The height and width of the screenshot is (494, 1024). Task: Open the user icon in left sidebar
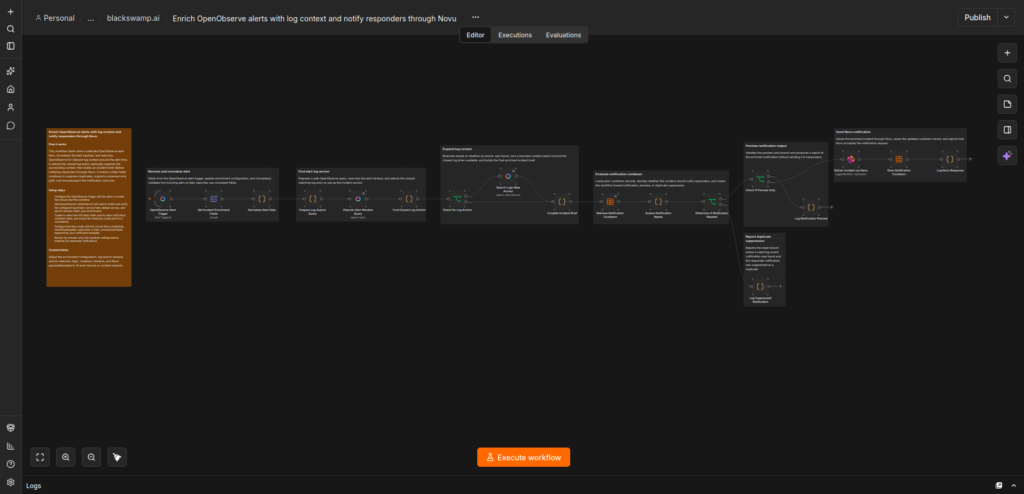[x=10, y=107]
